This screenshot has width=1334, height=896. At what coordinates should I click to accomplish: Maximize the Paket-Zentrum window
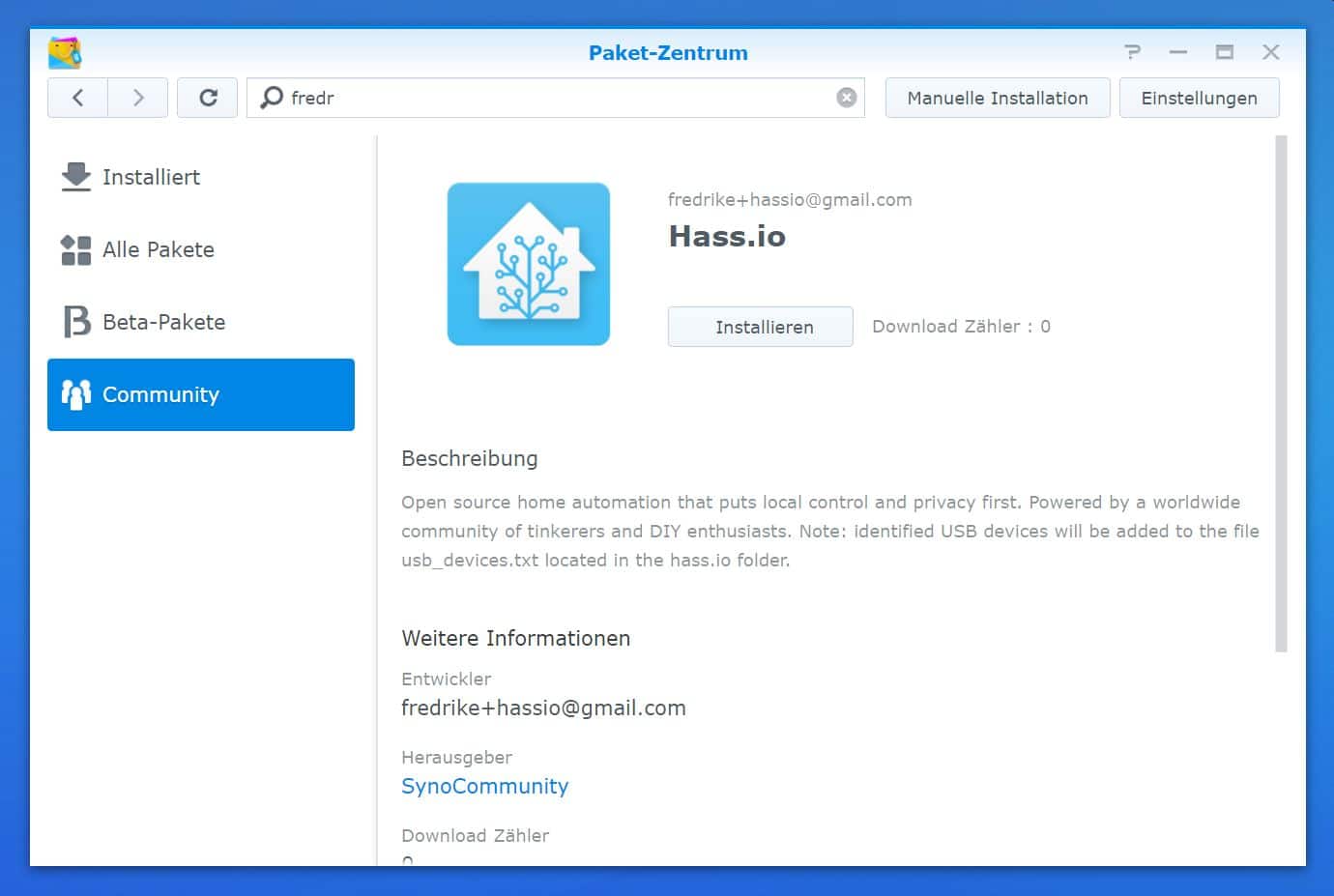pyautogui.click(x=1224, y=52)
